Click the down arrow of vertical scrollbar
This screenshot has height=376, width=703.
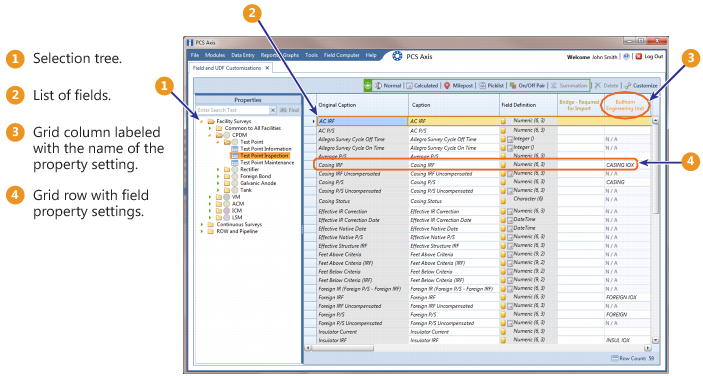[655, 341]
